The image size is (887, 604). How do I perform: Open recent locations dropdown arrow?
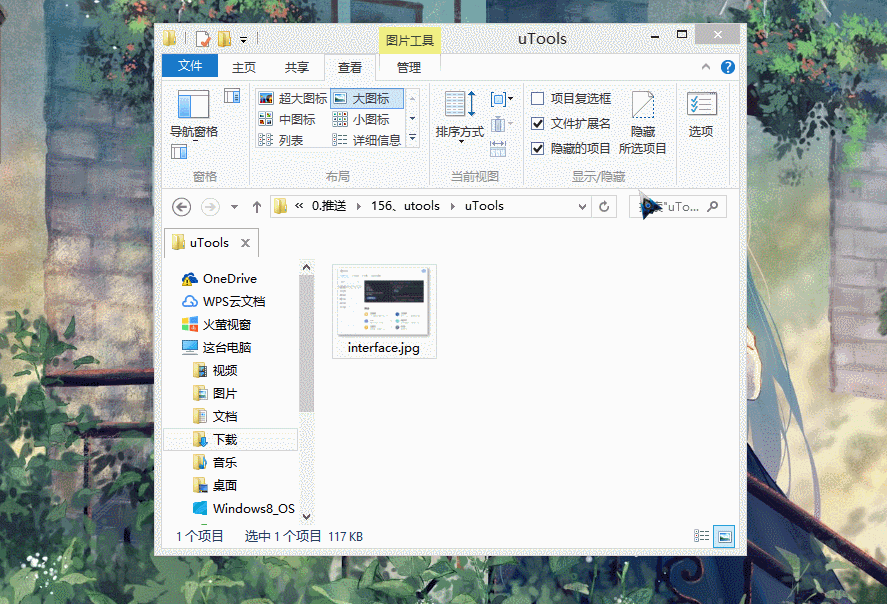[234, 207]
